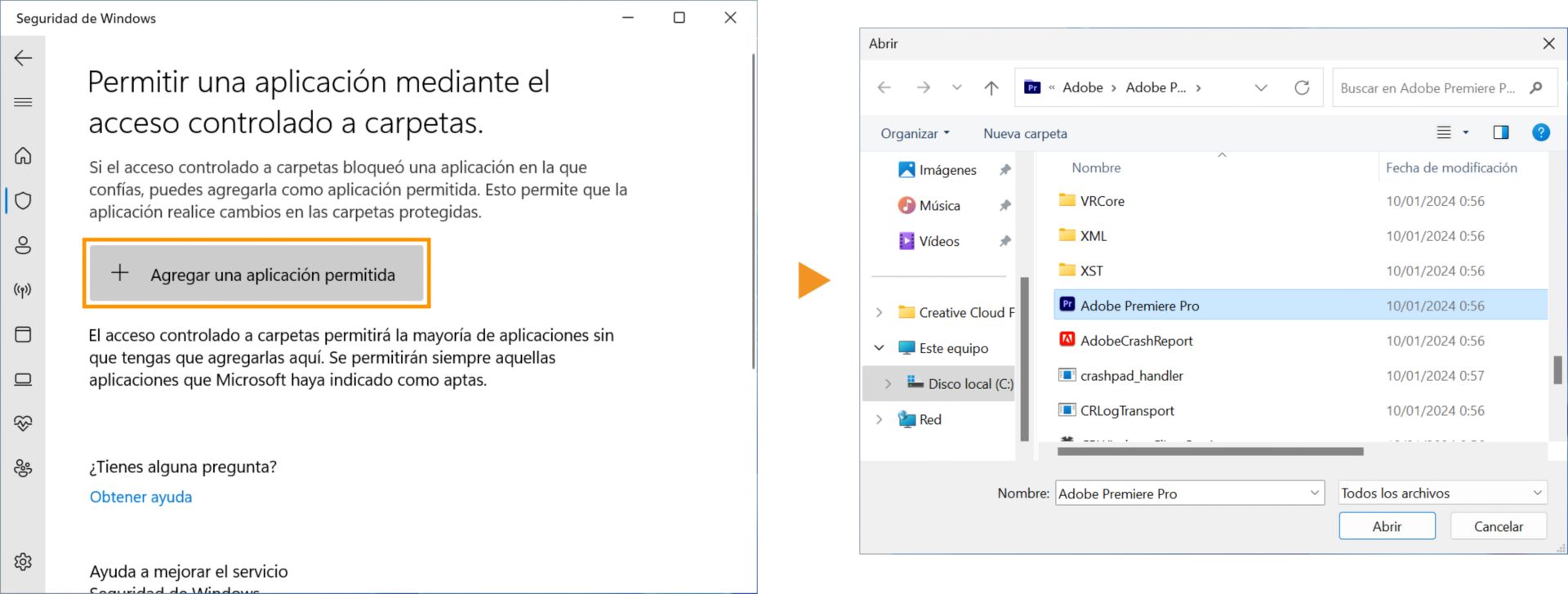Image resolution: width=1568 pixels, height=594 pixels.
Task: Open view options dropdown arrow
Action: click(x=1466, y=132)
